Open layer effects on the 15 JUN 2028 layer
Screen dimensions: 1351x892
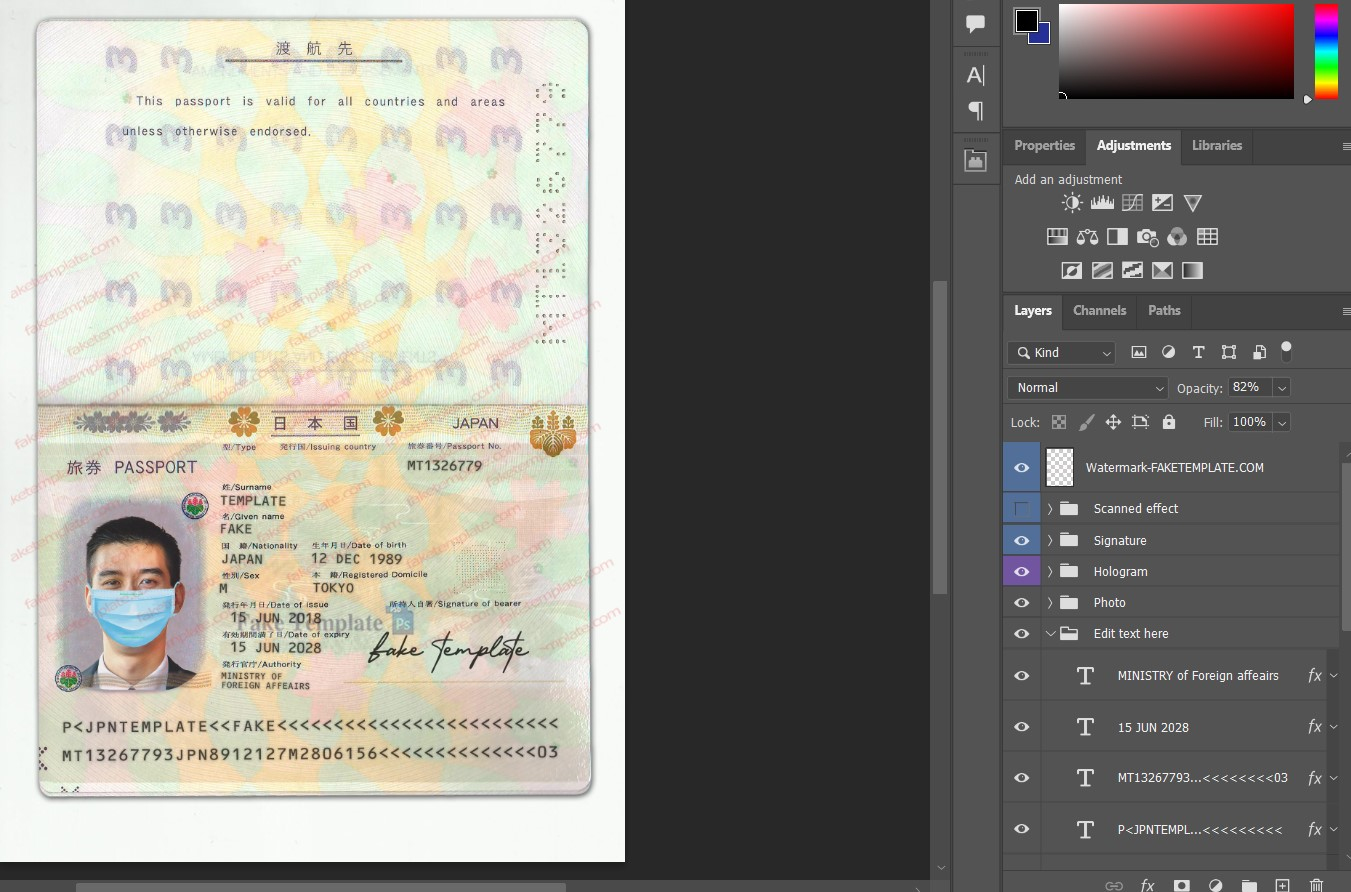(1314, 727)
